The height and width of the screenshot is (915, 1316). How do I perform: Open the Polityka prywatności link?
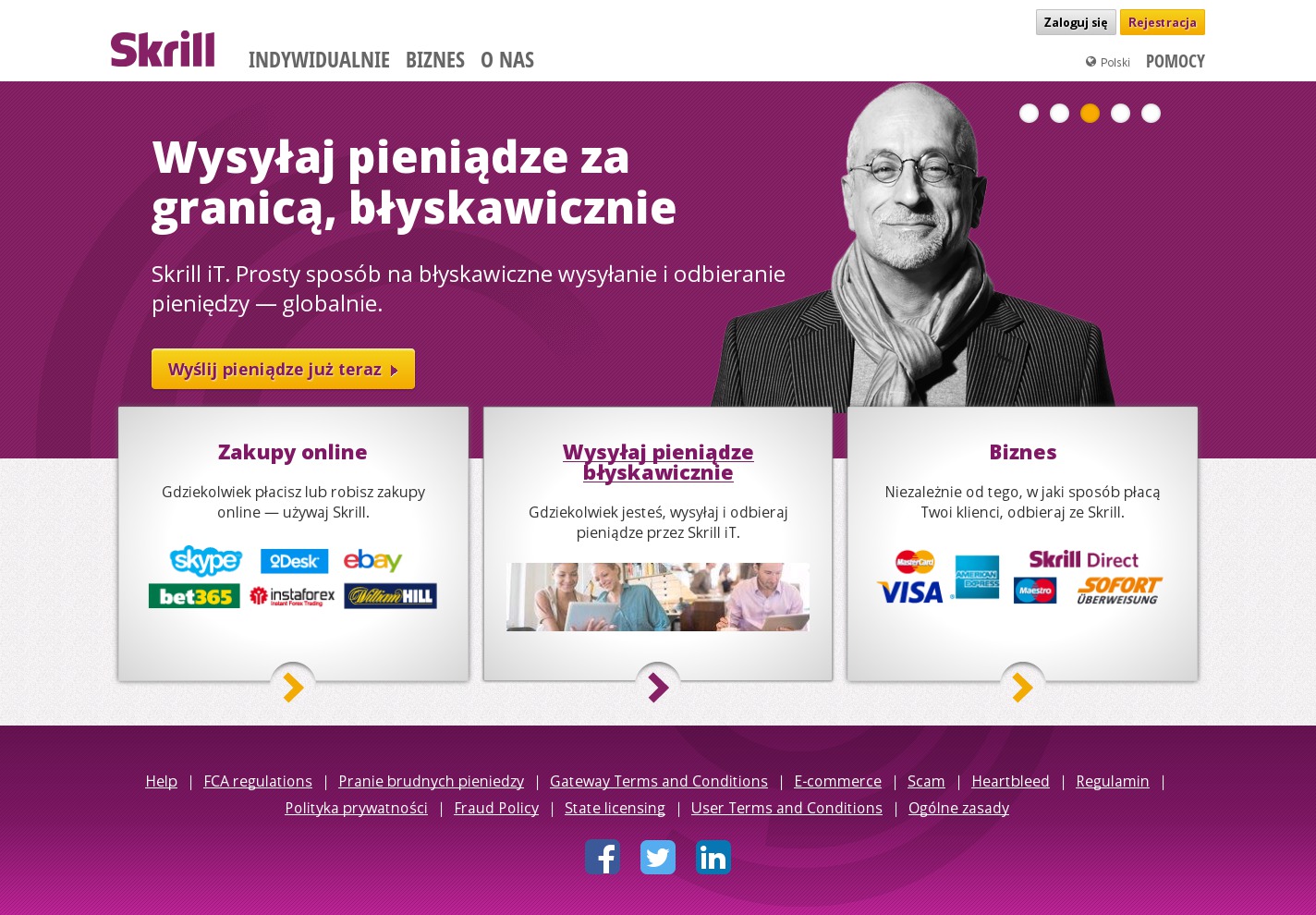point(356,808)
